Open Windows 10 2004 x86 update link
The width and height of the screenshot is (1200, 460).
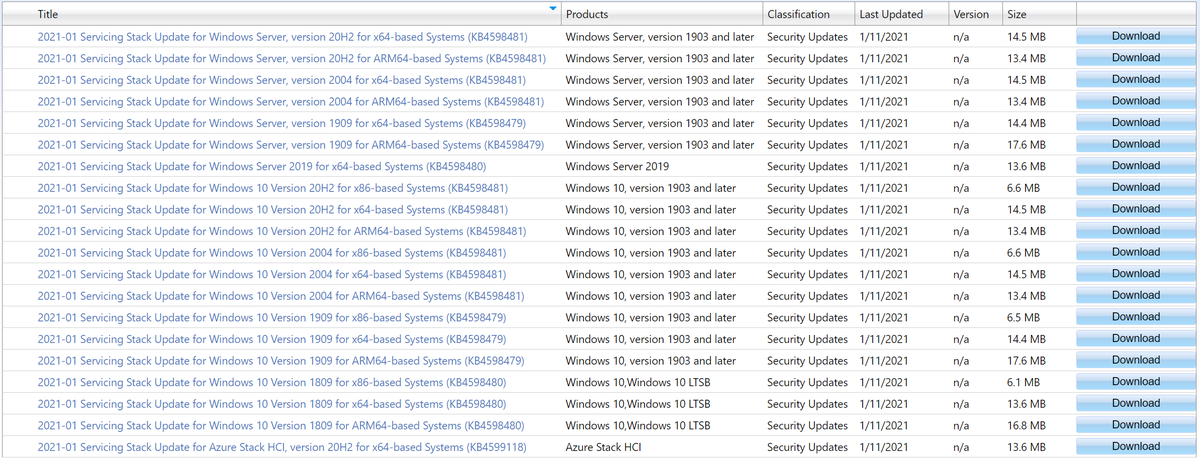tap(271, 253)
